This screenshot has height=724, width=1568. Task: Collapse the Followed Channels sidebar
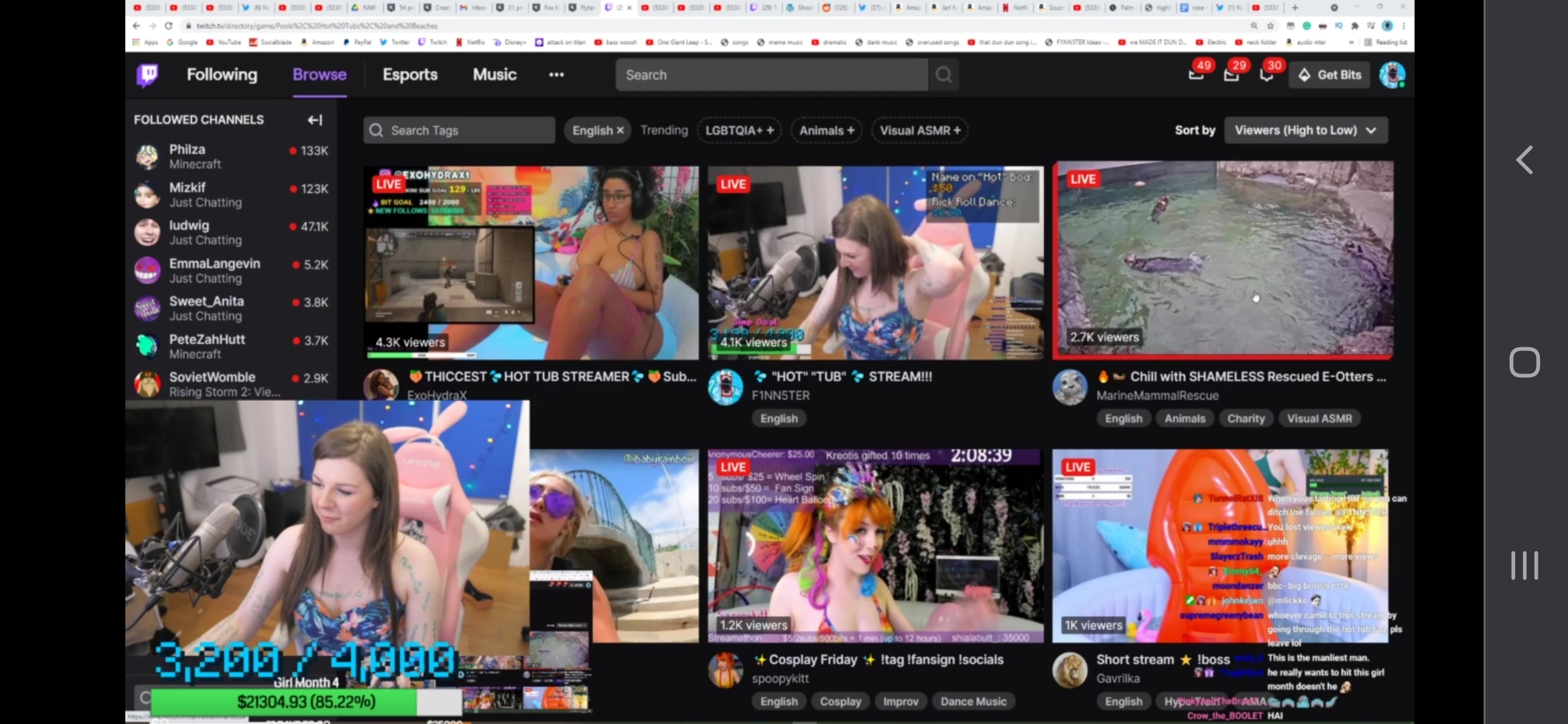315,119
